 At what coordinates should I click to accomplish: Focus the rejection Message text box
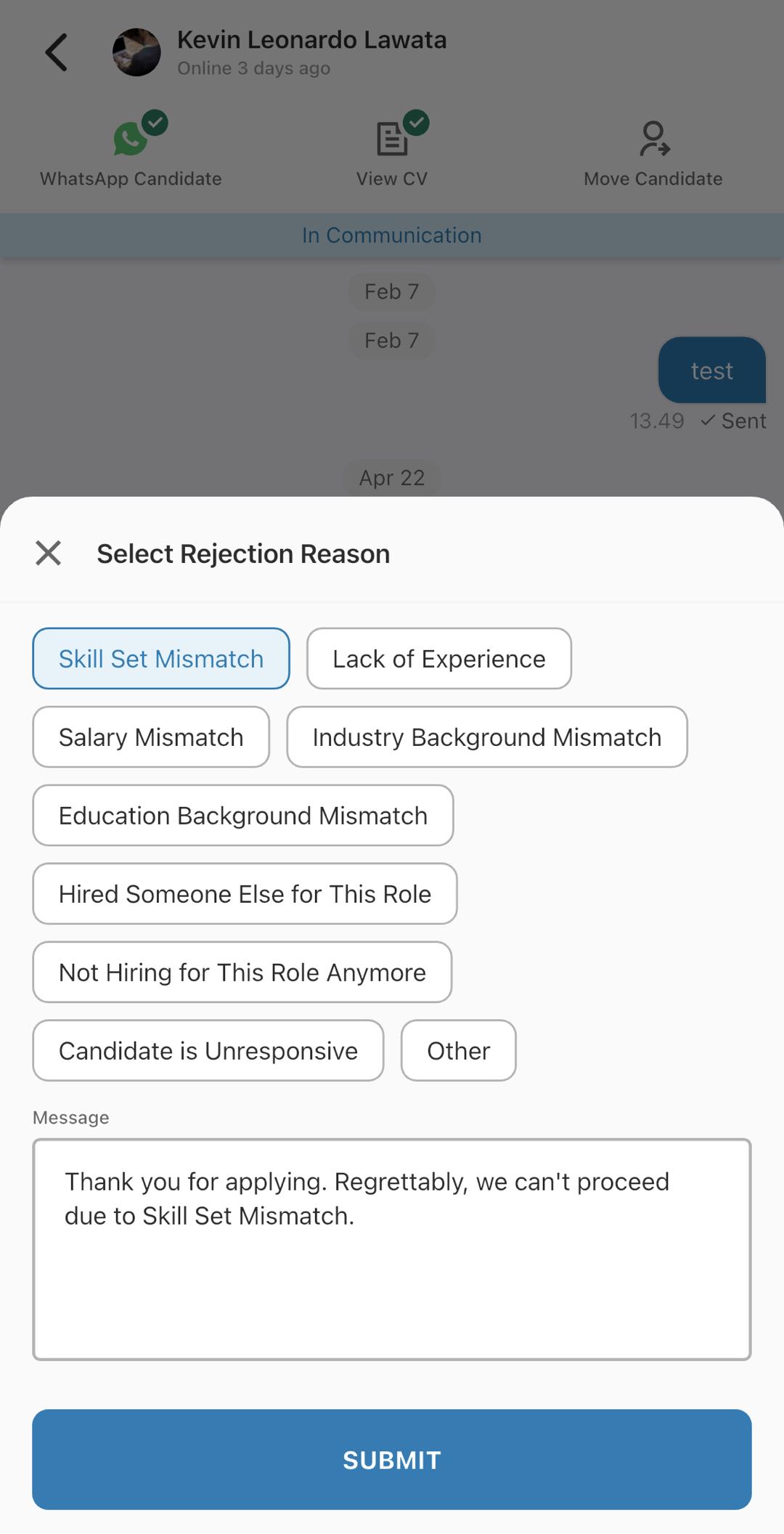click(392, 1249)
